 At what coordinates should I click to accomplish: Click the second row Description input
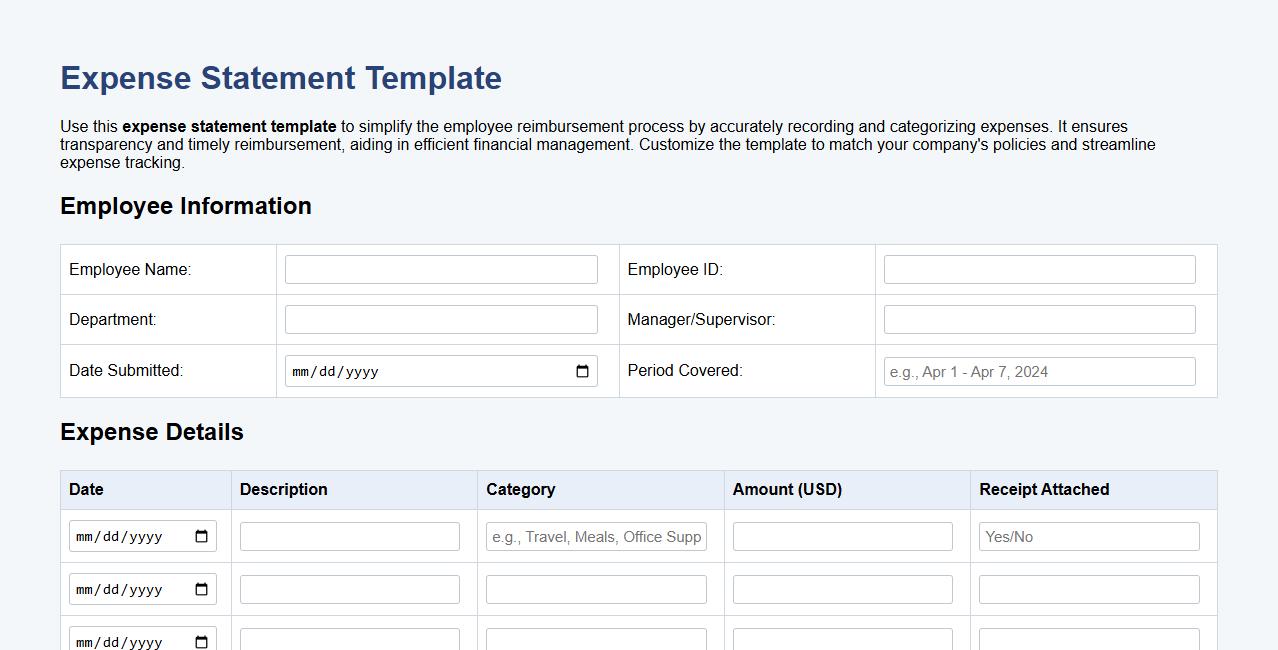click(x=349, y=588)
